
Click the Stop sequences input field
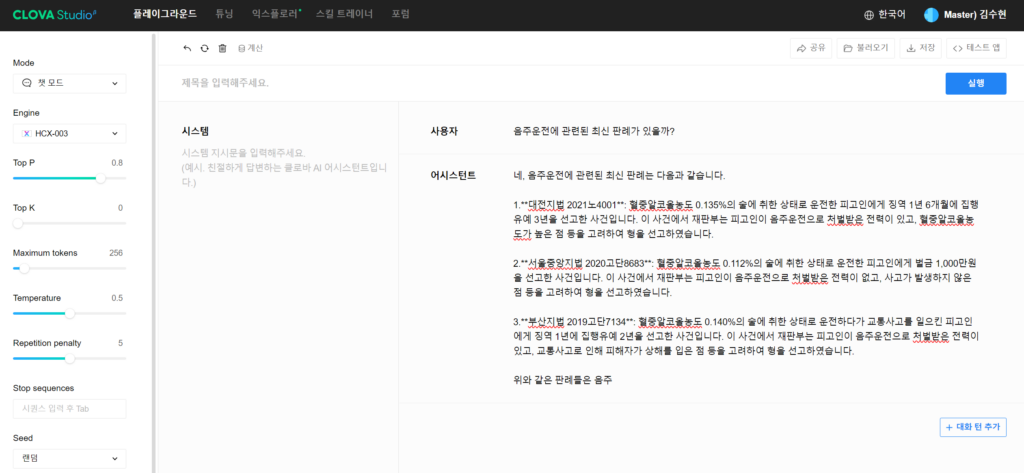coord(69,408)
